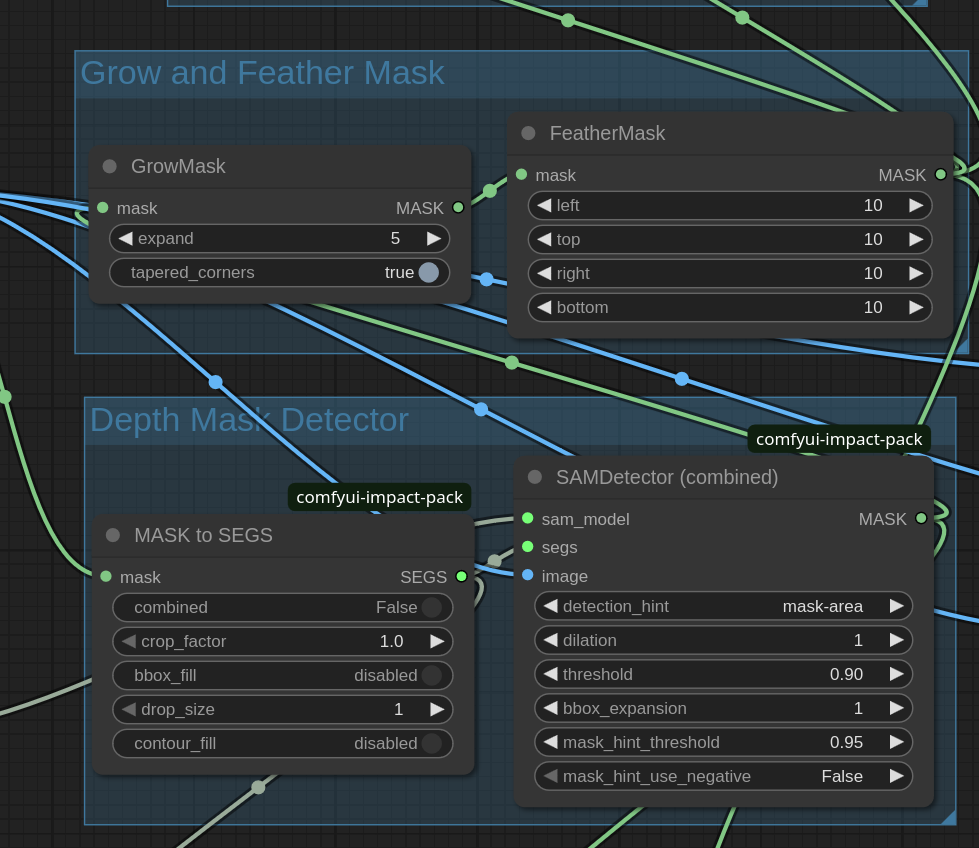Click SAMDetector MASK output socket
Viewport: 979px width, 848px height.
(921, 518)
